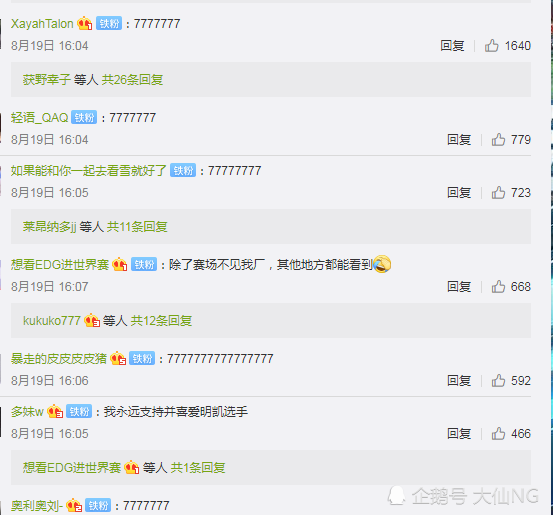
Task: Open 荻野幸子 user profile link
Action: [47, 80]
